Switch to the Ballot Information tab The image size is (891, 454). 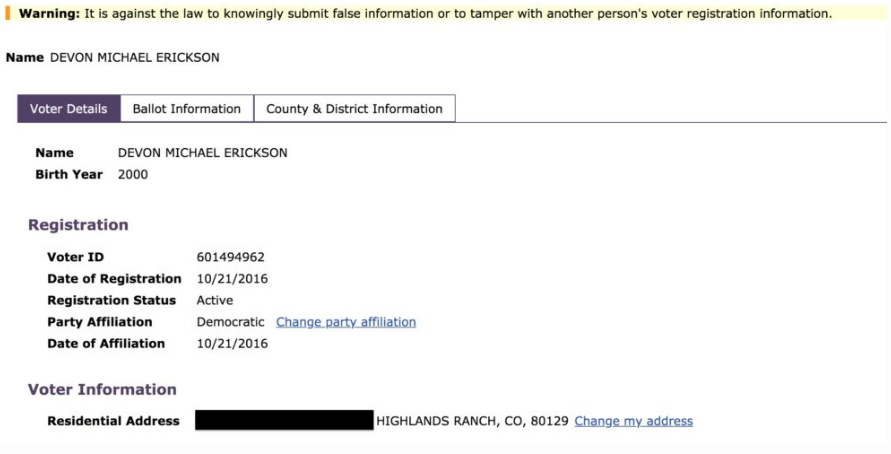click(x=187, y=109)
